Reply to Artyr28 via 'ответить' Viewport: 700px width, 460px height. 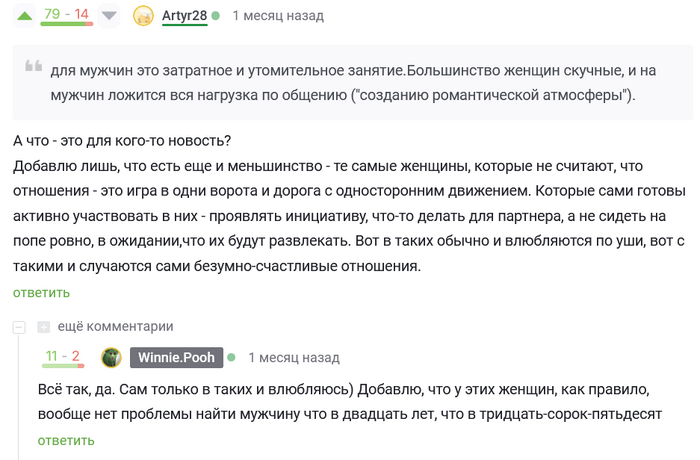(42, 293)
